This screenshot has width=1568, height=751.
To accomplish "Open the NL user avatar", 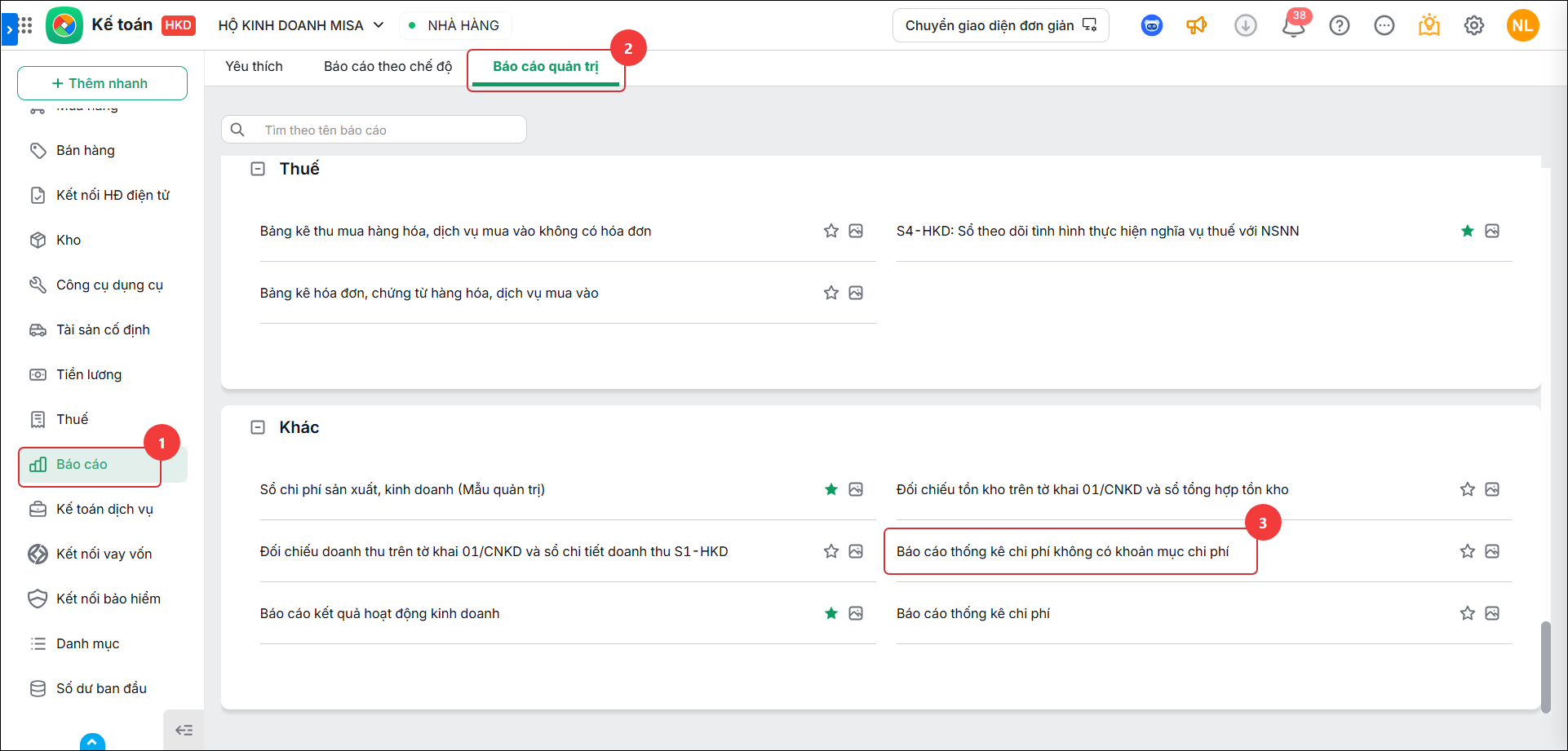I will pos(1522,25).
